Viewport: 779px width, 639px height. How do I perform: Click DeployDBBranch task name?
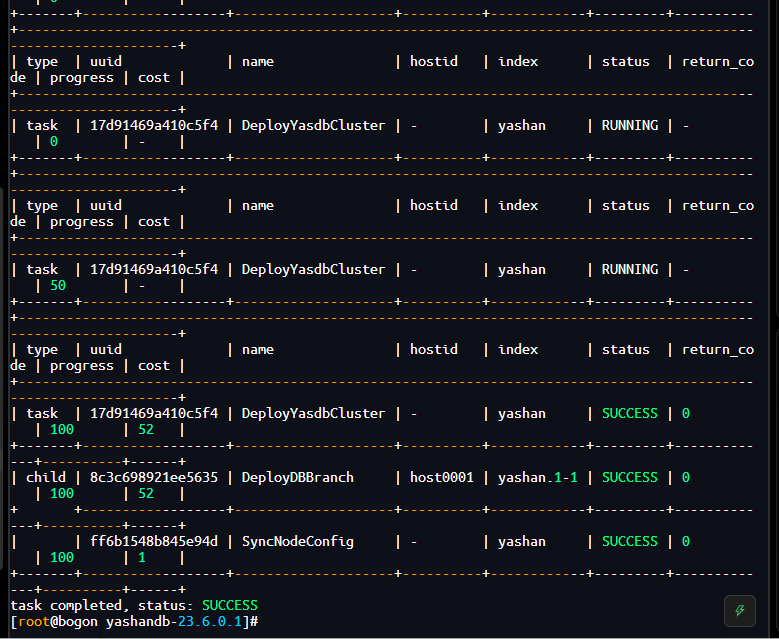298,478
